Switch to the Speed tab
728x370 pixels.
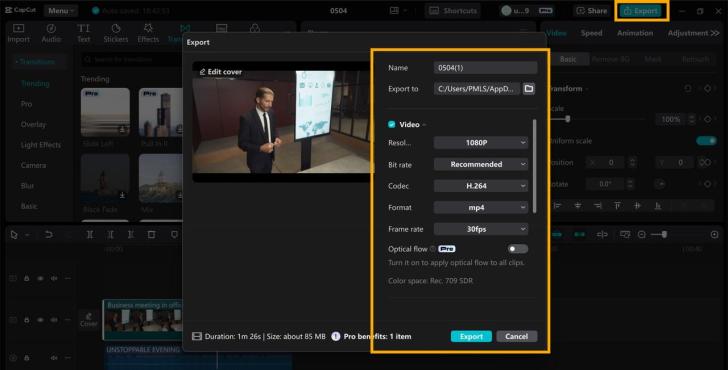[592, 33]
